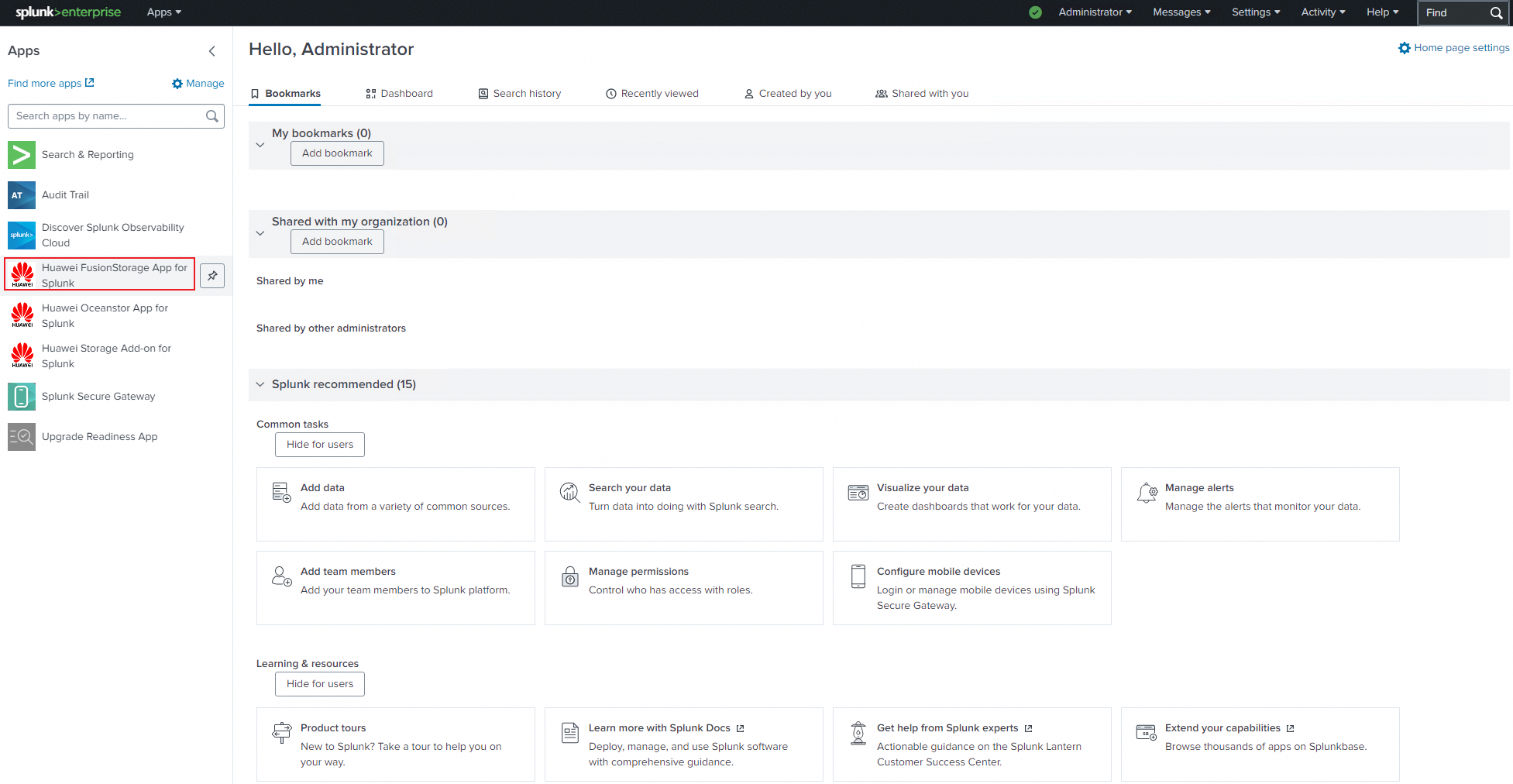Screen dimensions: 1513x784
Task: Open the Add team members card title
Action: click(x=348, y=572)
